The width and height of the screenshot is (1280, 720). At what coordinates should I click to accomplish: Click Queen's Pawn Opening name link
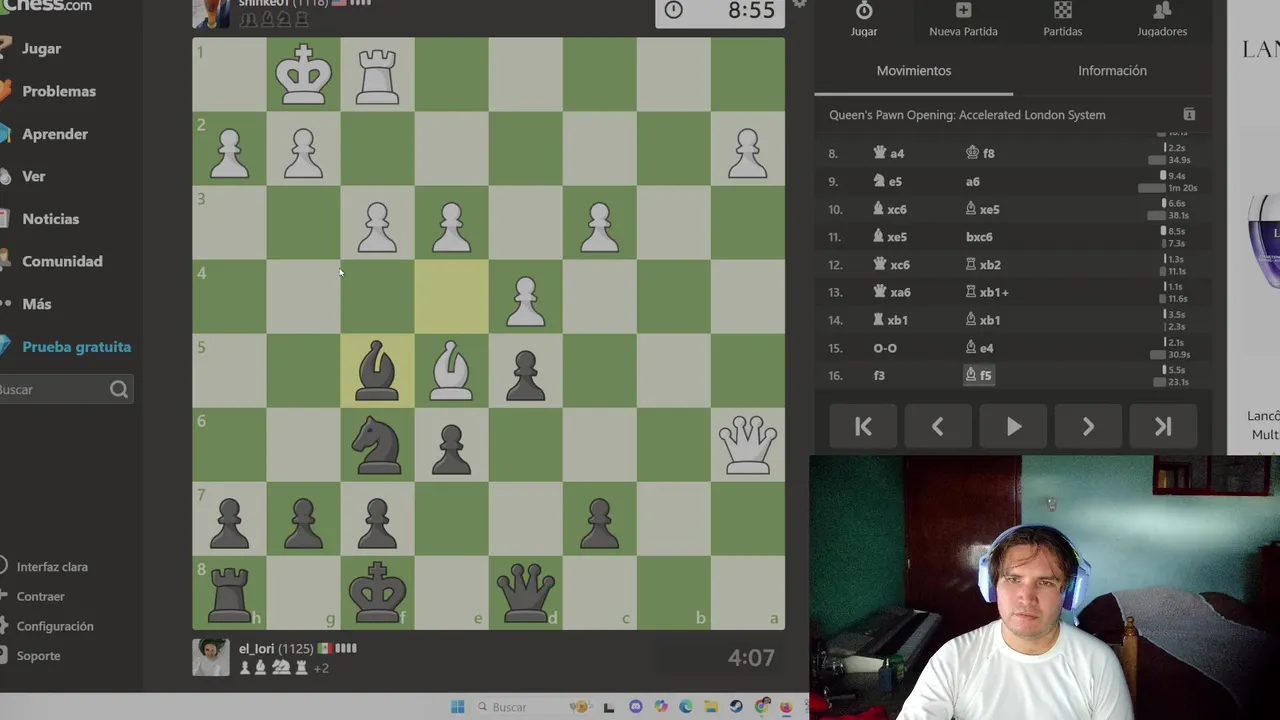967,115
